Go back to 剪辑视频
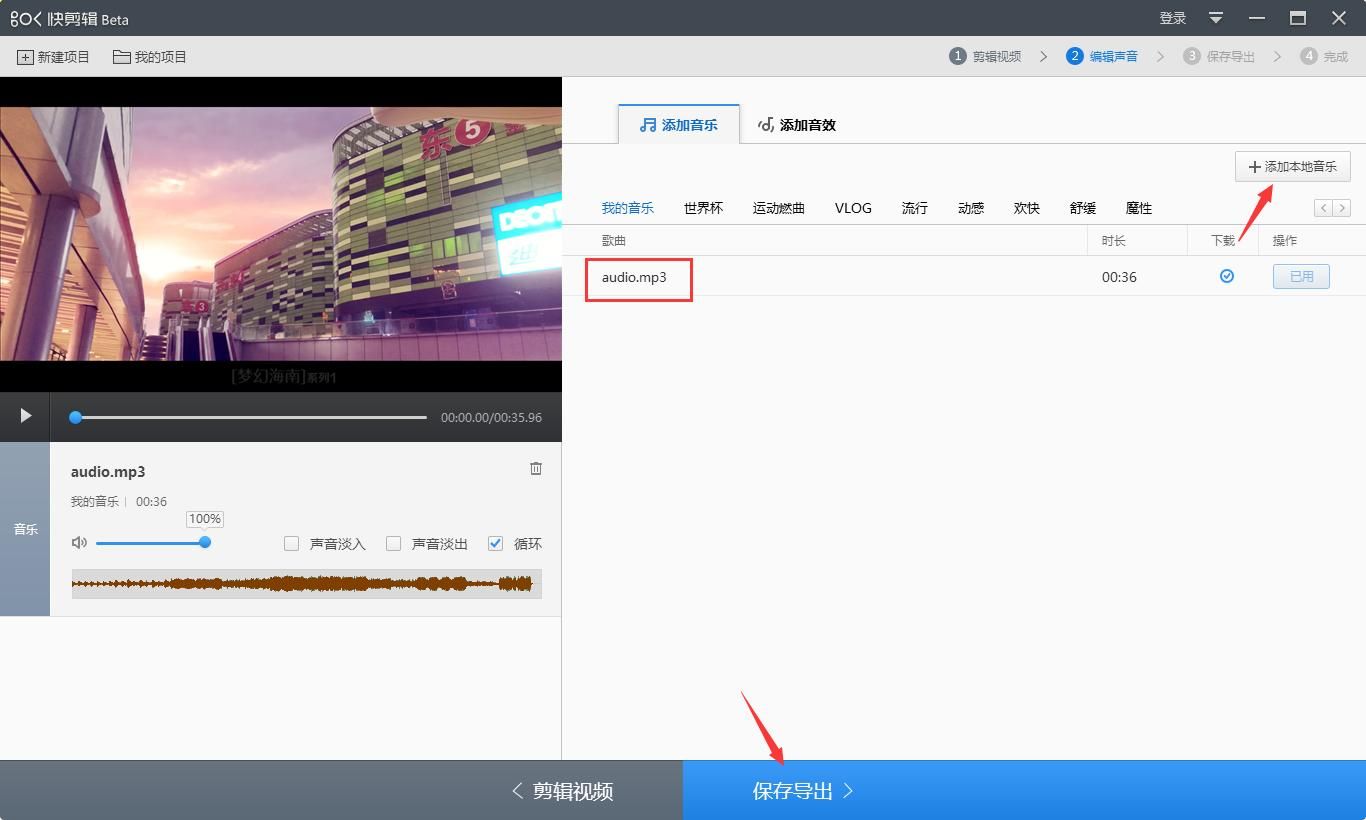The width and height of the screenshot is (1366, 820). (x=341, y=790)
